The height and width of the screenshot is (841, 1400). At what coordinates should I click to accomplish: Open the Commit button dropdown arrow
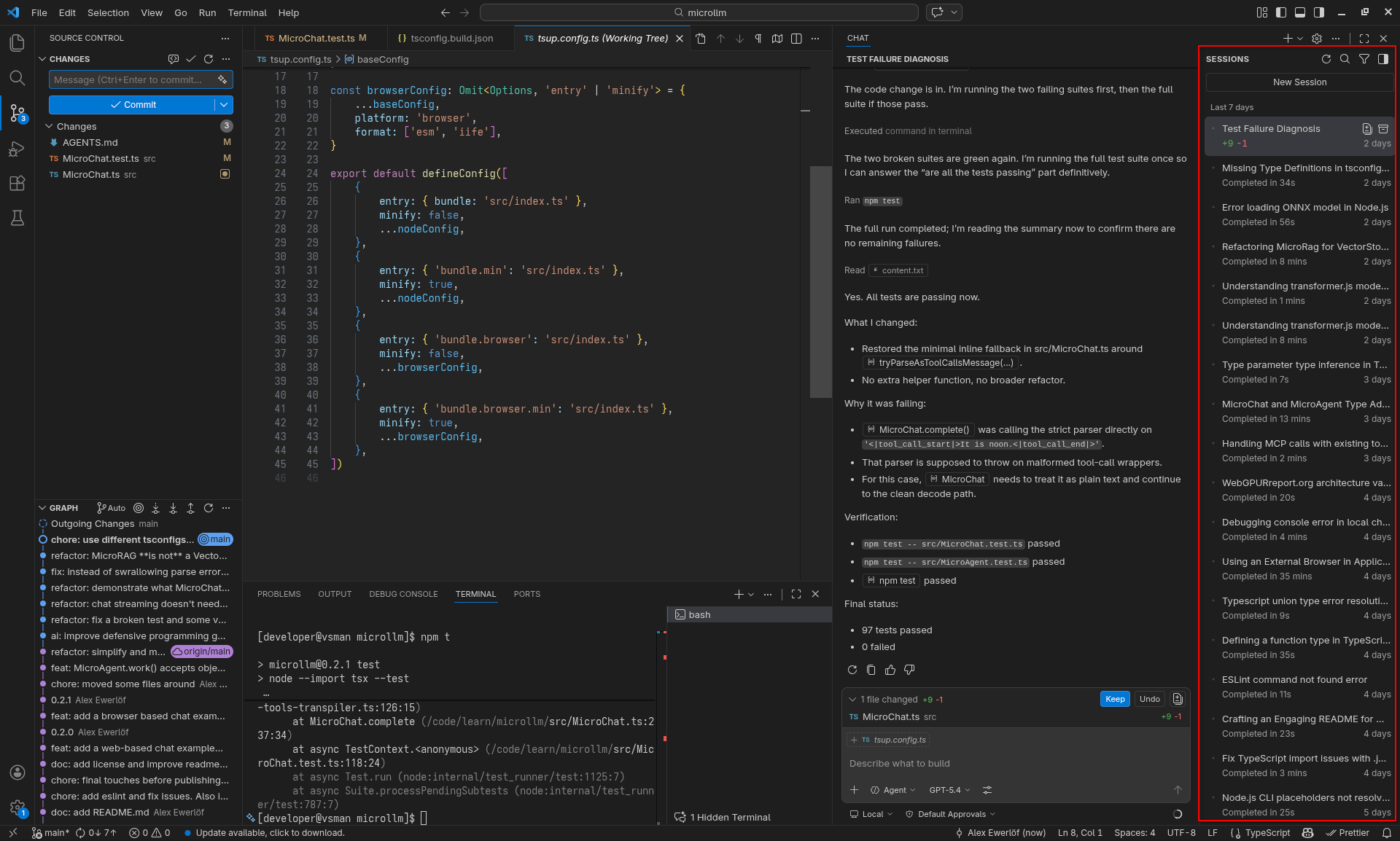(224, 105)
